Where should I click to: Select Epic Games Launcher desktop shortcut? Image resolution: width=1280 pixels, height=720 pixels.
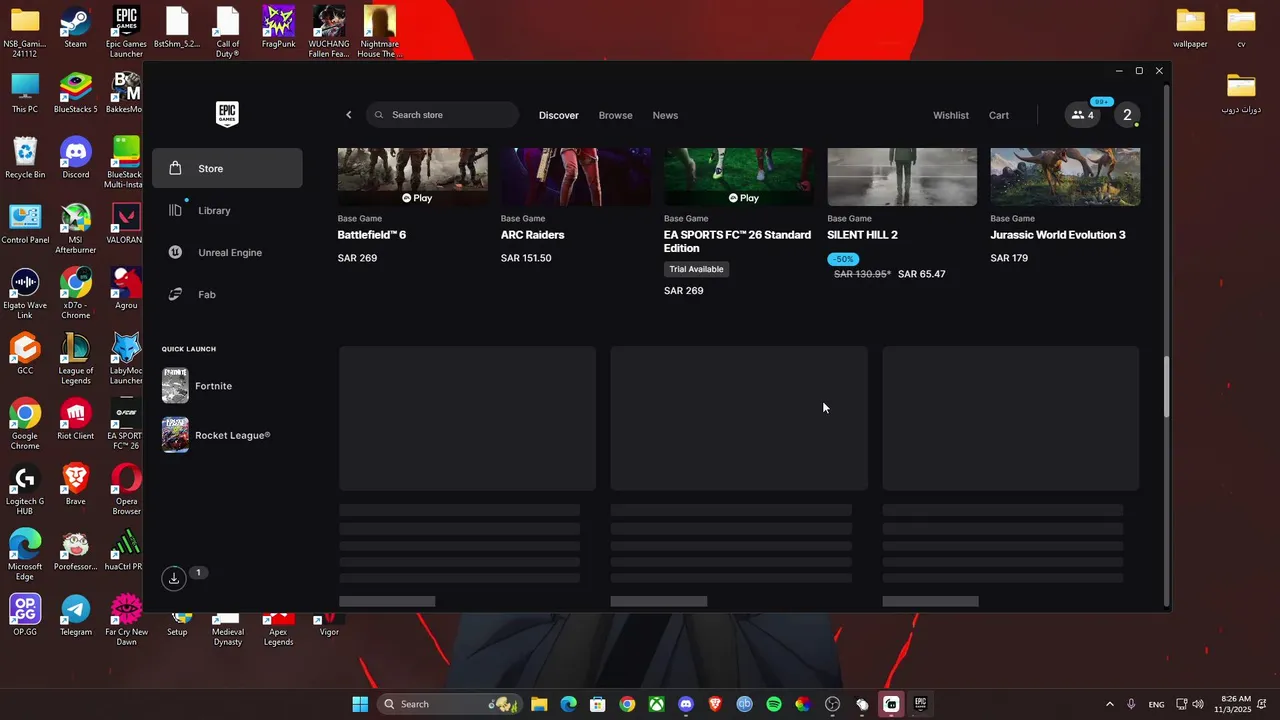click(126, 32)
